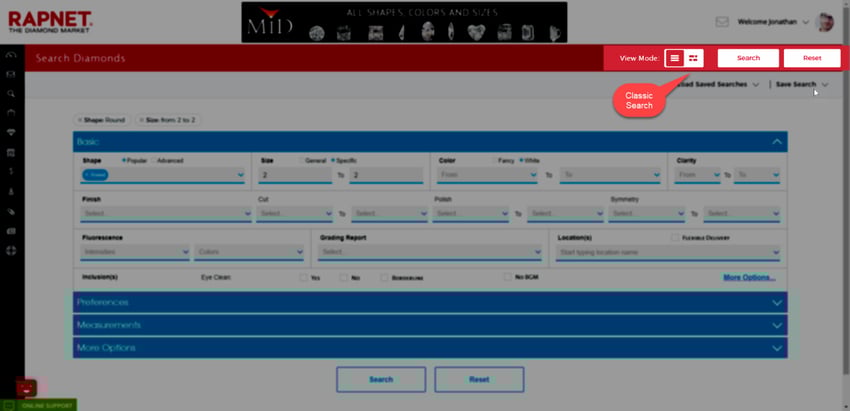
Task: Click the More Options link
Action: [x=748, y=277]
